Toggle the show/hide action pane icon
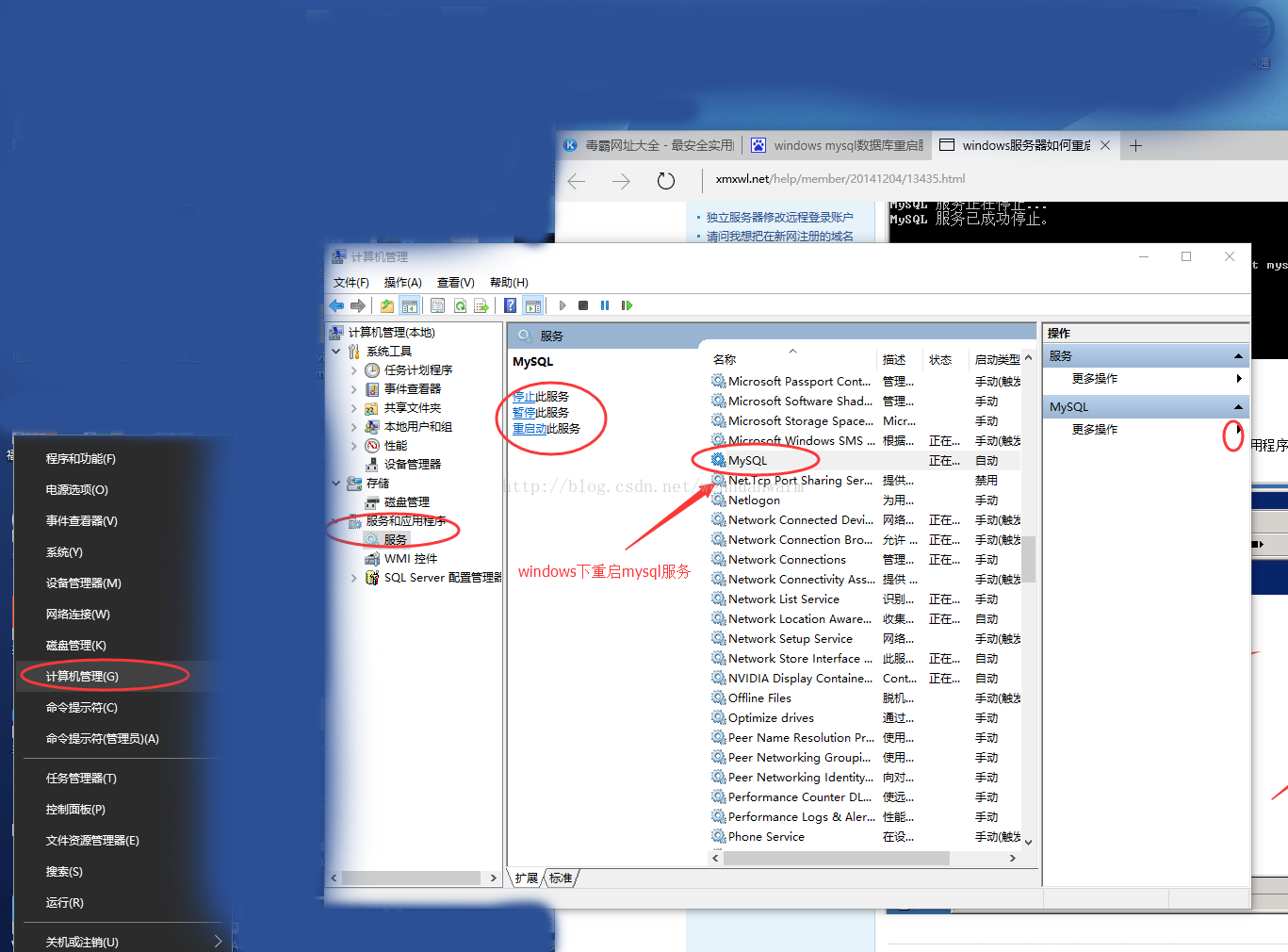 click(533, 305)
